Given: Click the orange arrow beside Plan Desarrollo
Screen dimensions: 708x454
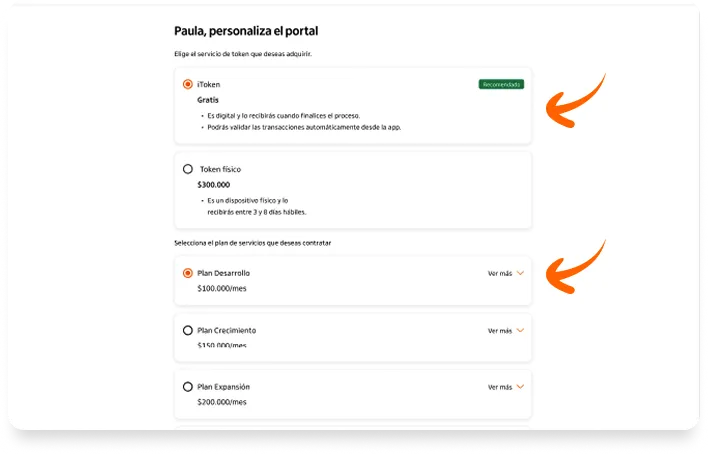Looking at the screenshot, I should 575,267.
